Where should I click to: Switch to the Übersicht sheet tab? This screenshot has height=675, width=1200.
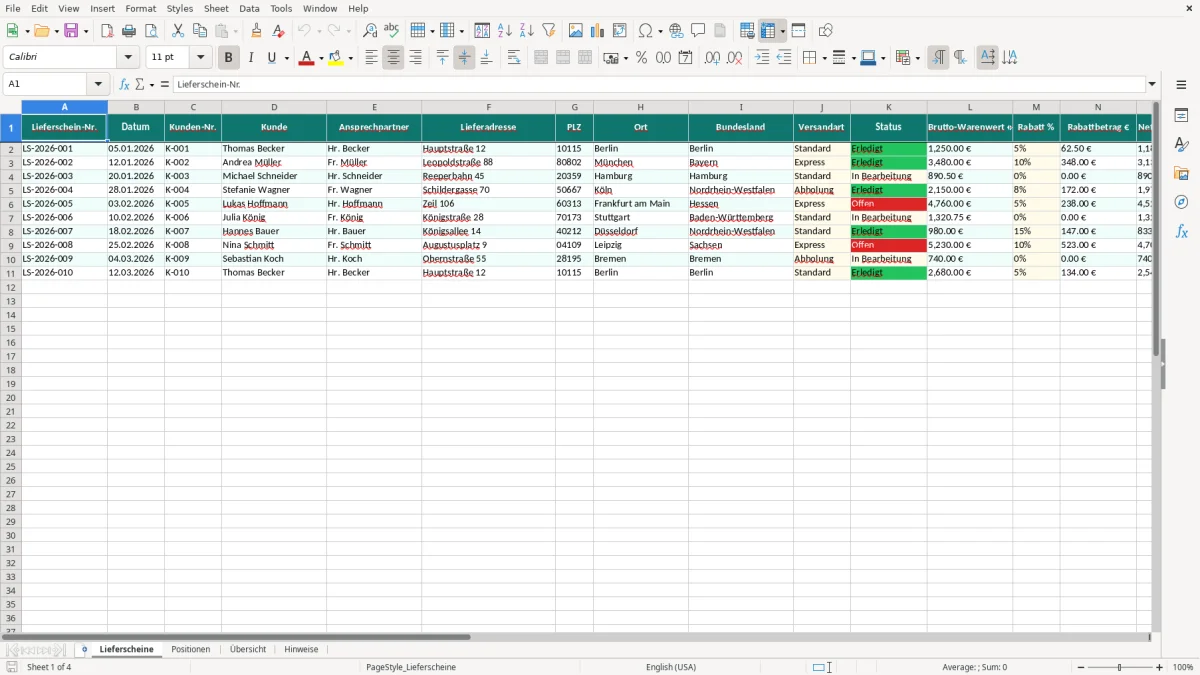(248, 650)
